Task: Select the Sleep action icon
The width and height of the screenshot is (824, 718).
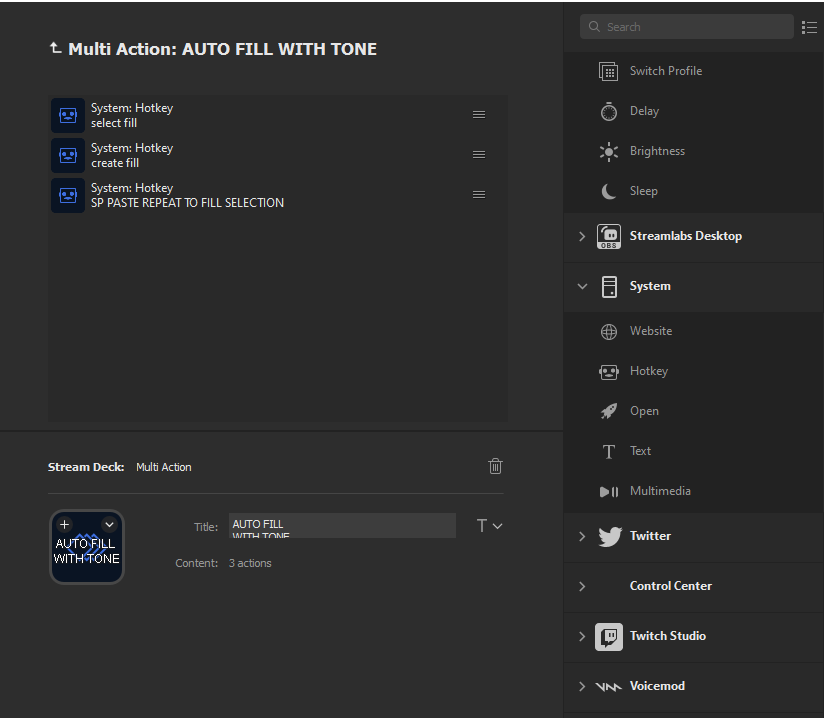Action: click(x=608, y=191)
